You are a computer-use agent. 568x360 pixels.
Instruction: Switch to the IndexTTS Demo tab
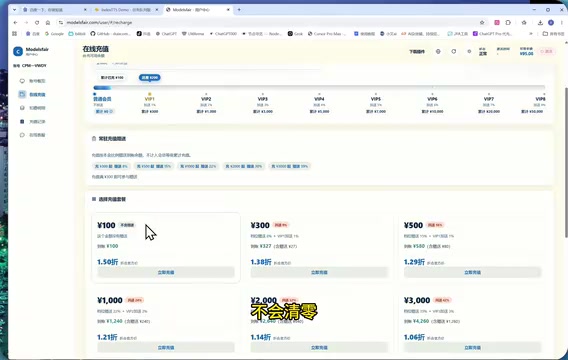click(x=126, y=10)
